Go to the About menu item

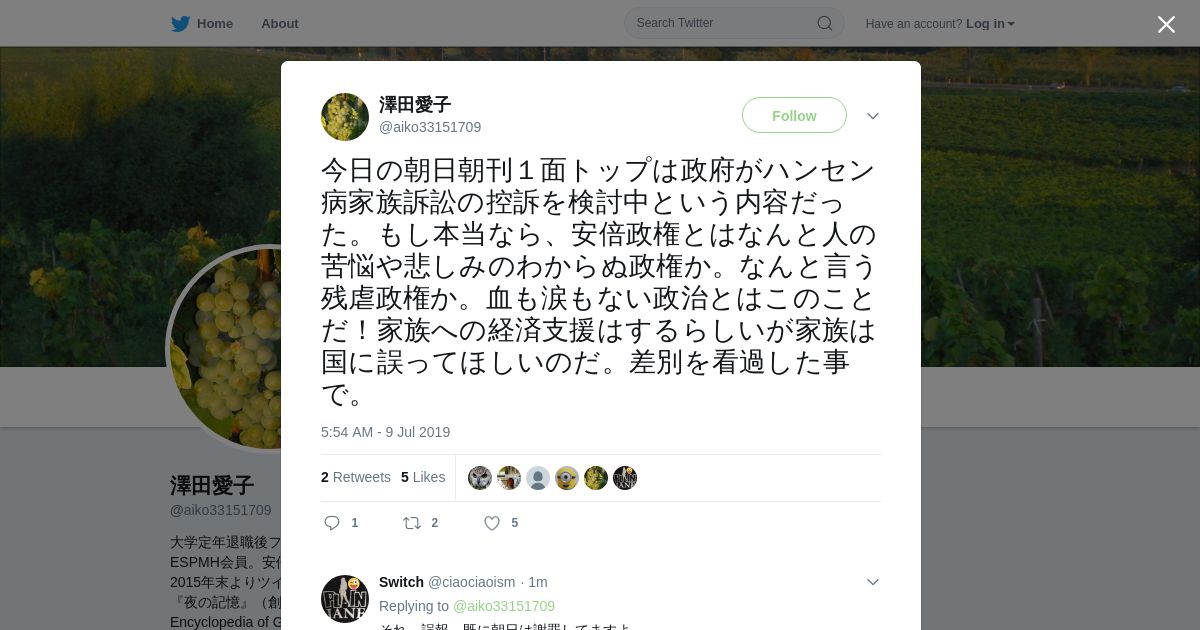coord(280,24)
